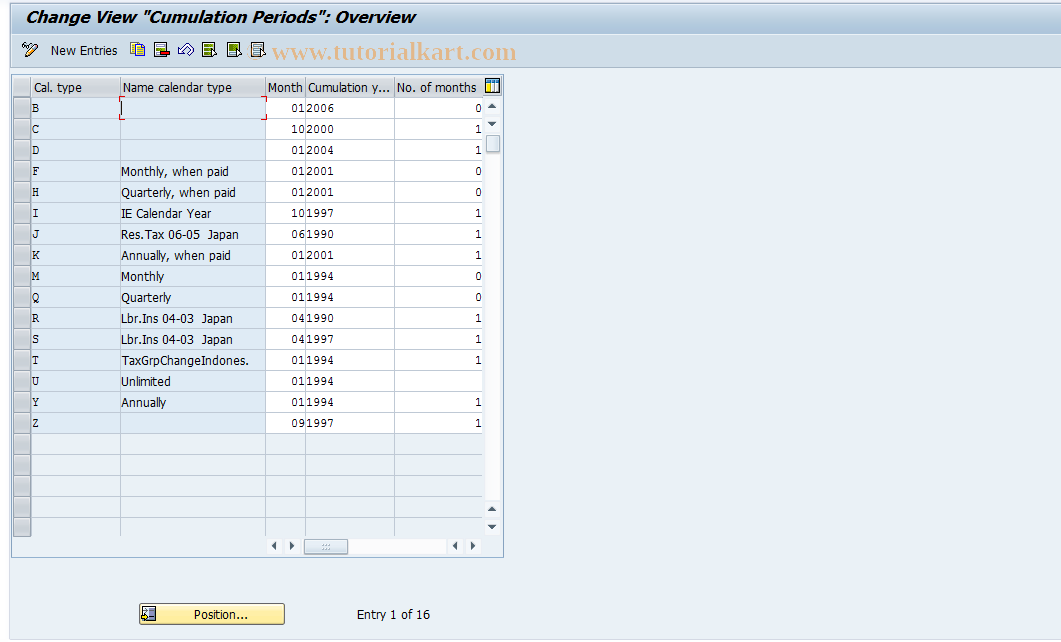Click the Delete entry icon

(161, 49)
